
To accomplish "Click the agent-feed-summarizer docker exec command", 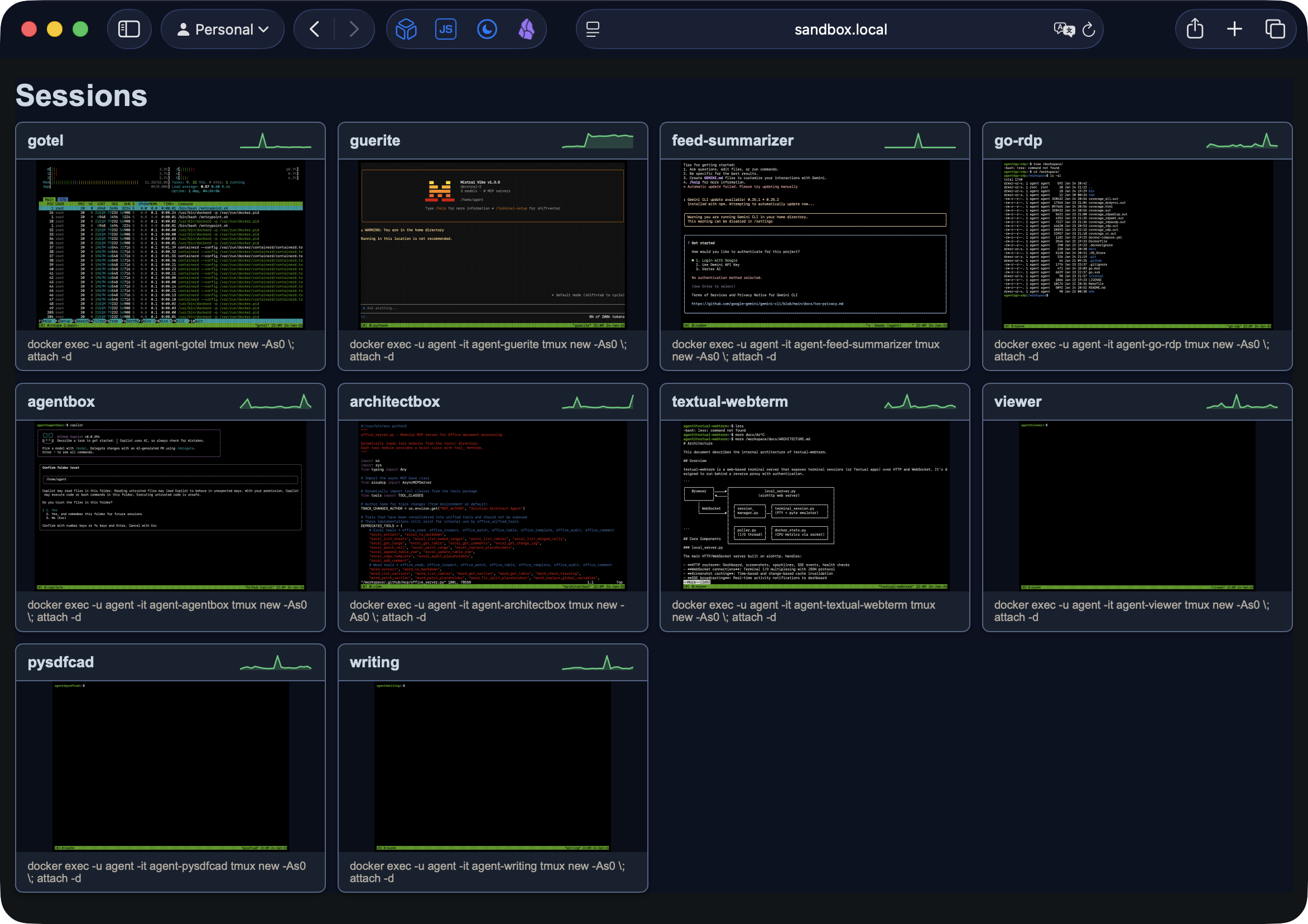I will (806, 350).
